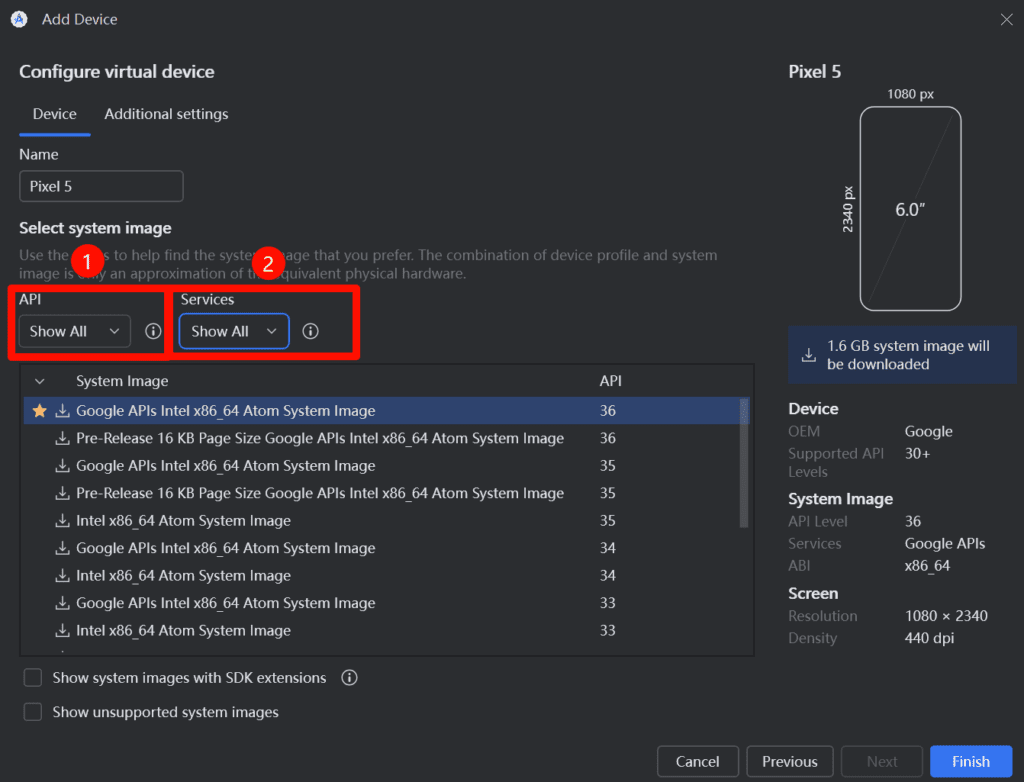
Task: Collapse the System Image table header chevron
Action: click(x=40, y=381)
